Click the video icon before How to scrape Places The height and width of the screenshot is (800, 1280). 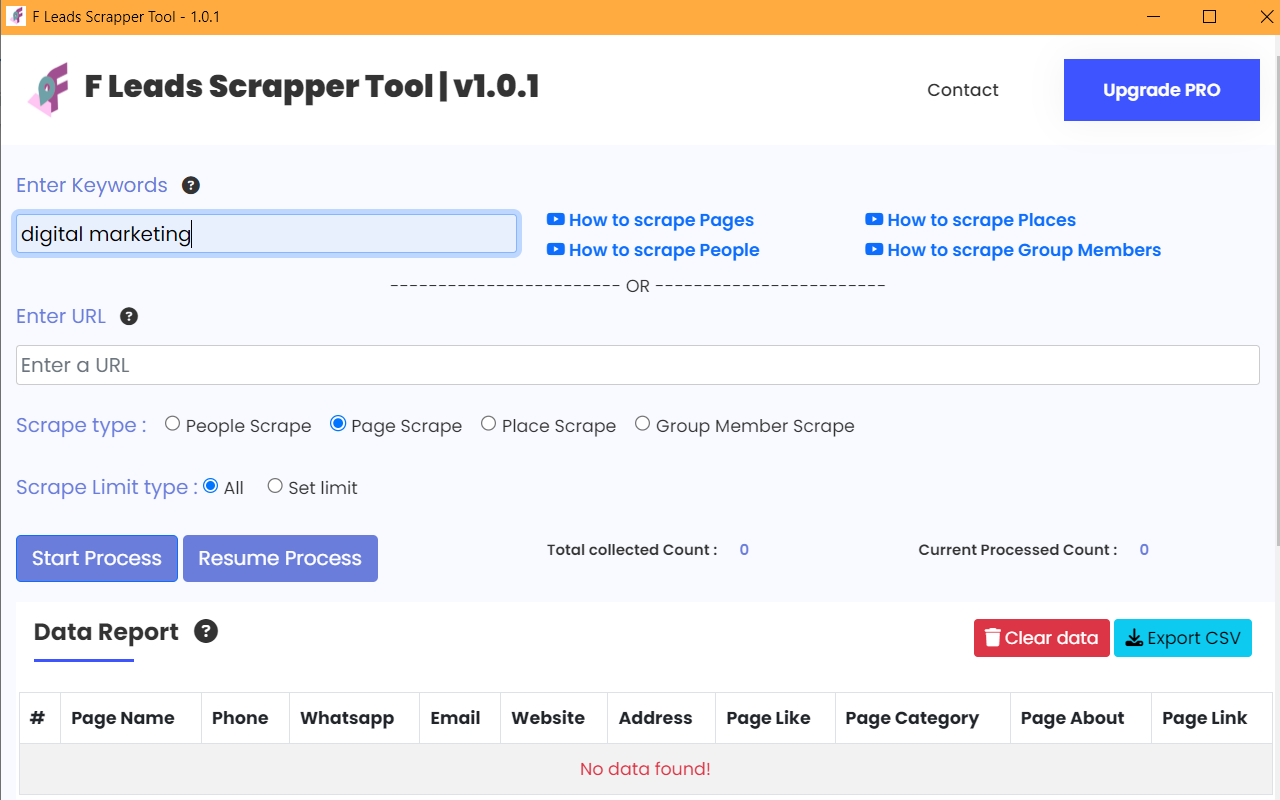(874, 219)
